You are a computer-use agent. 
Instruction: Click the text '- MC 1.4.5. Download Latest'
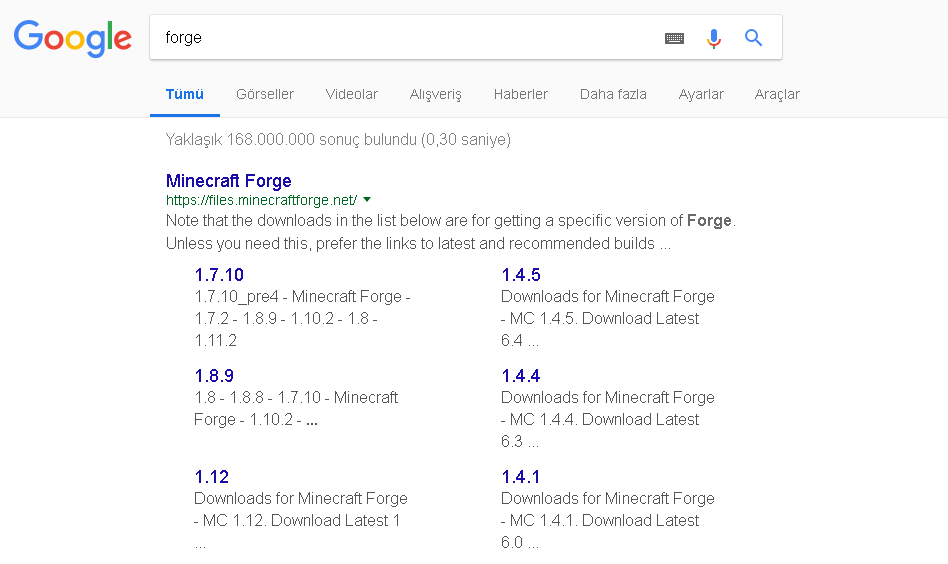click(600, 319)
